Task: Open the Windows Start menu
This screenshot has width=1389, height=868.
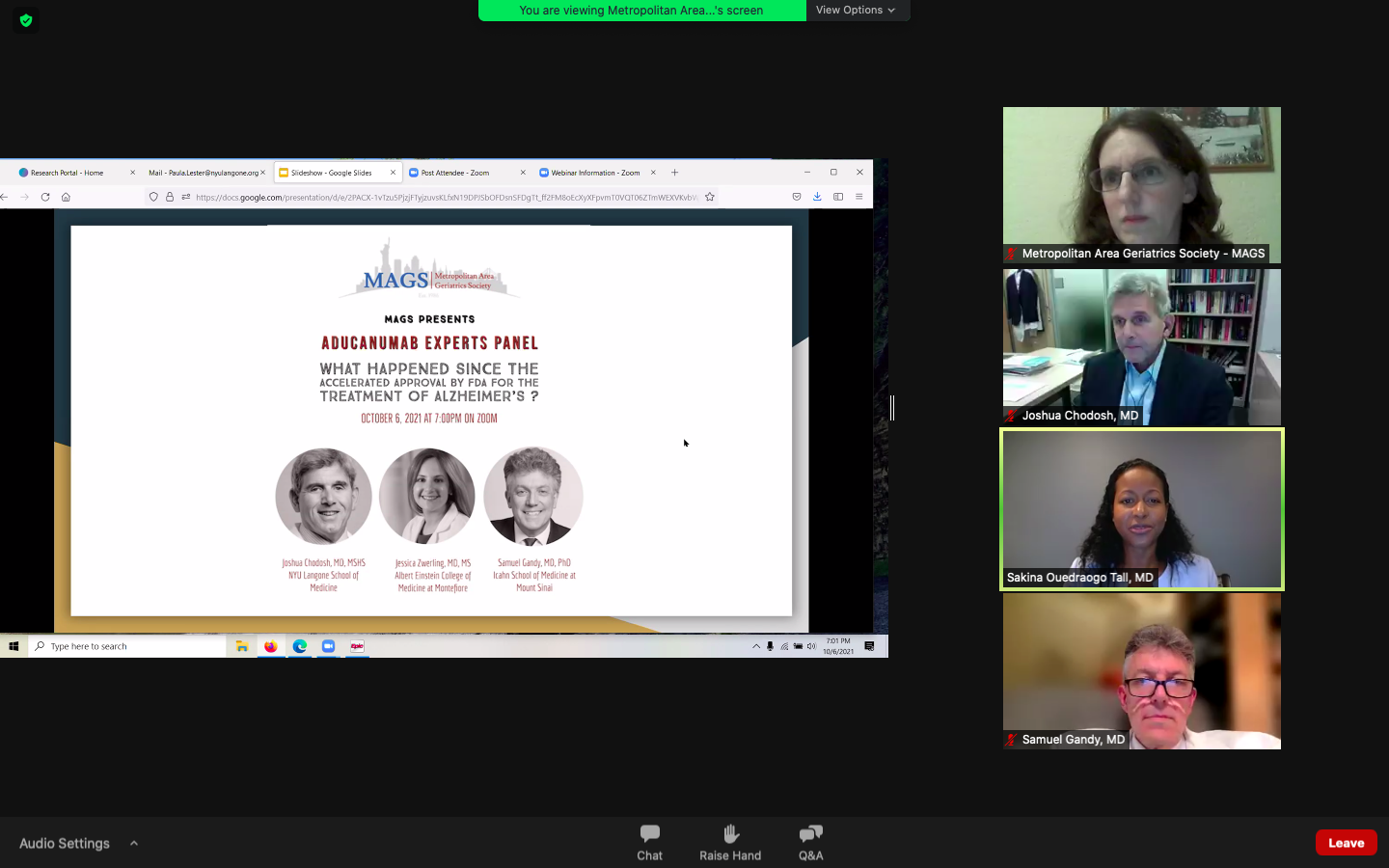Action: coord(14,646)
